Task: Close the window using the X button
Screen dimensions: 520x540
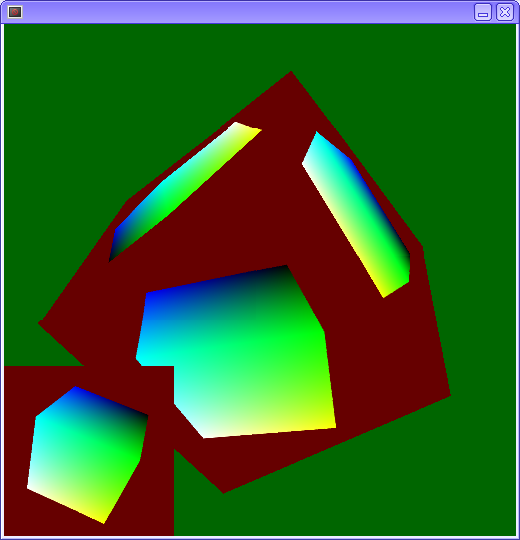Action: coord(505,12)
